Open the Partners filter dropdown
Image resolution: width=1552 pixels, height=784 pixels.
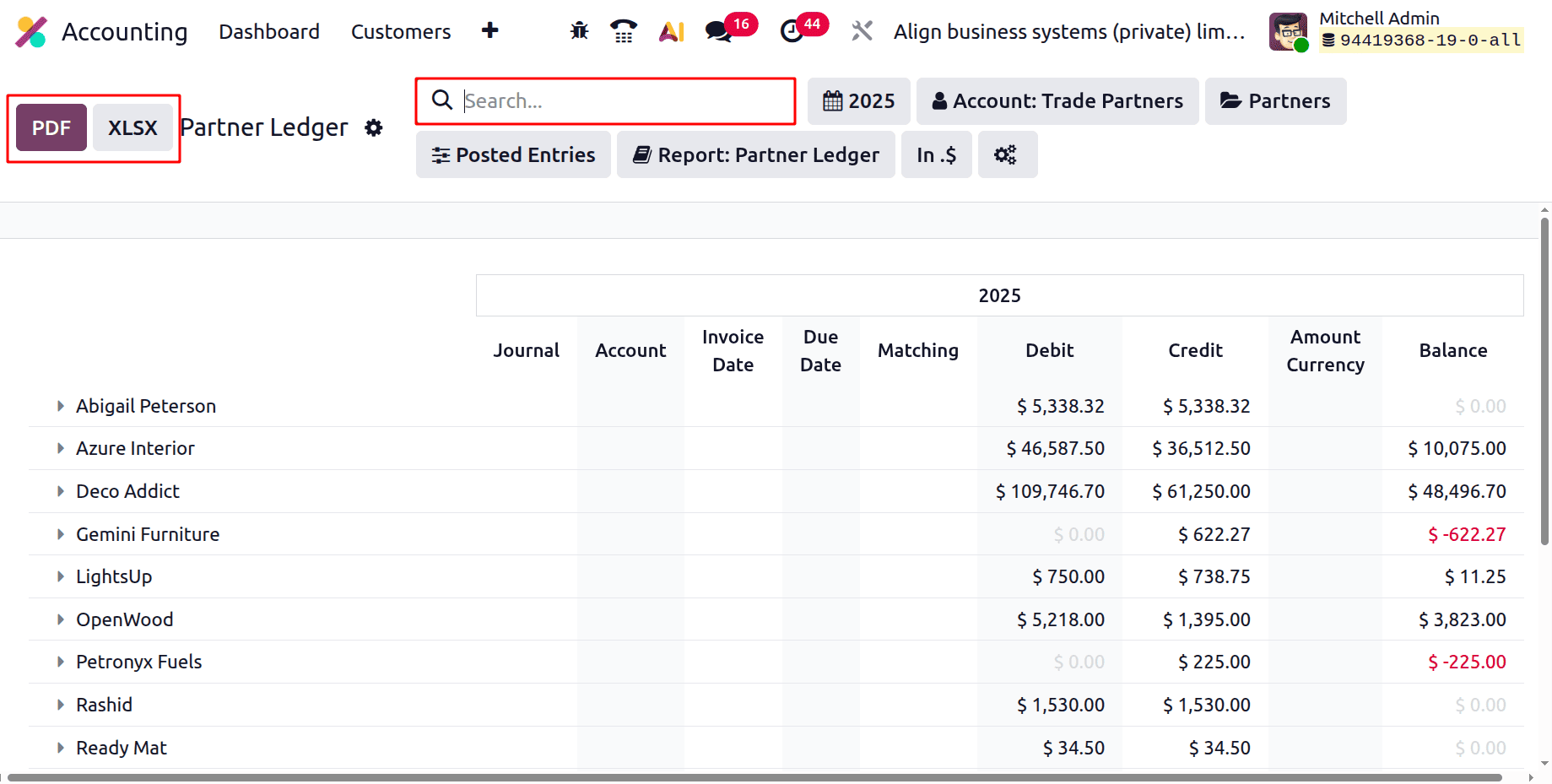coord(1276,101)
